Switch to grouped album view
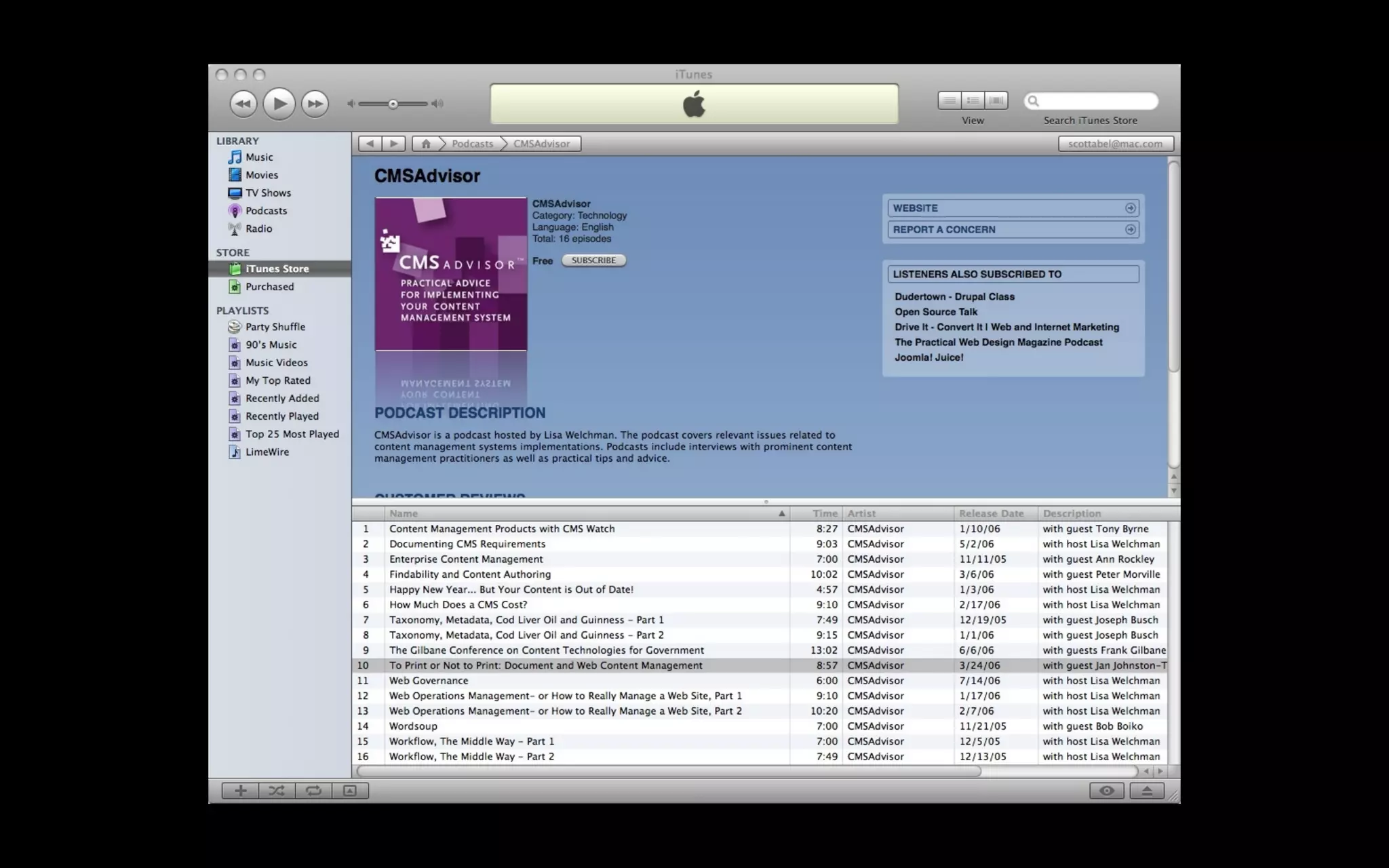The image size is (1389, 868). coord(973,100)
